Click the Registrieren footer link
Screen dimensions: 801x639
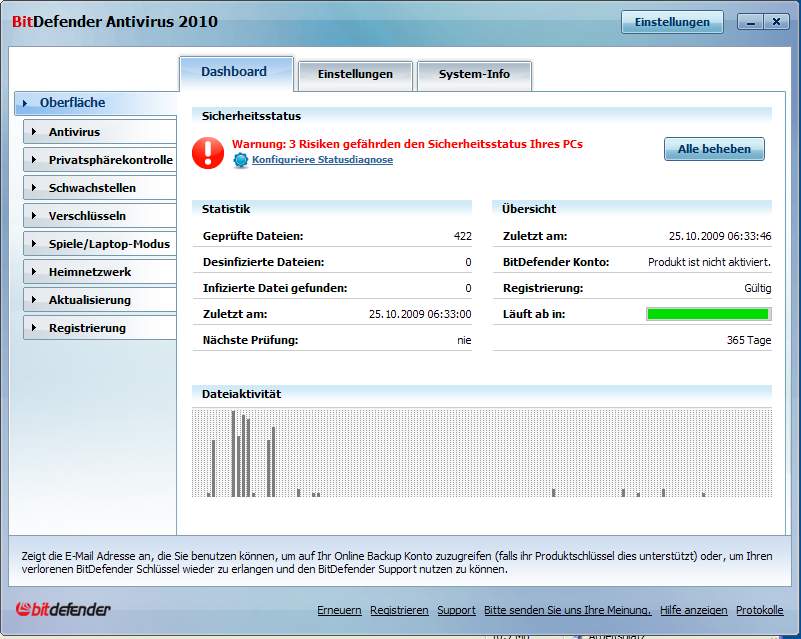399,610
